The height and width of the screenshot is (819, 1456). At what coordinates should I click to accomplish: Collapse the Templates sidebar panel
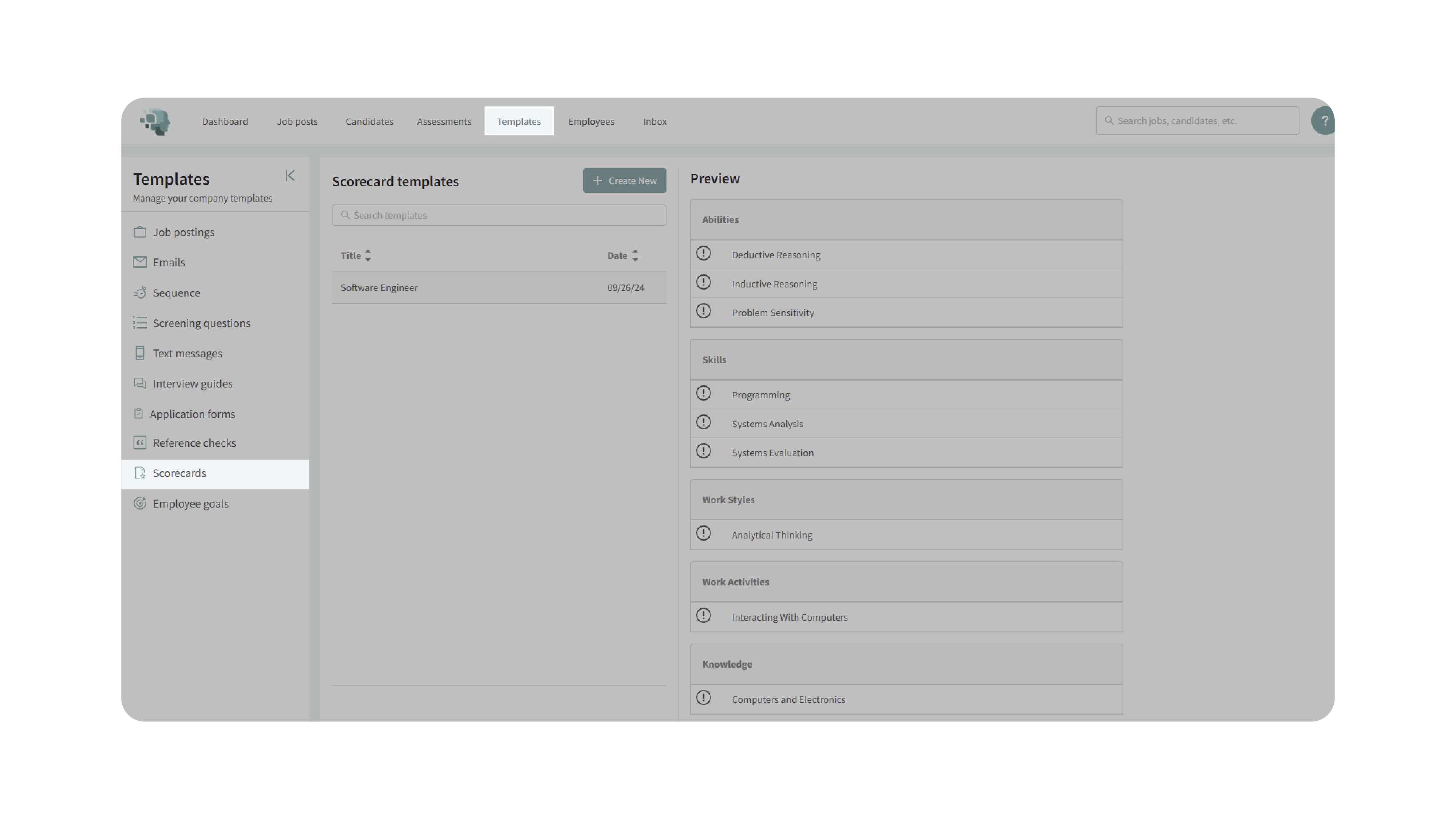pyautogui.click(x=290, y=176)
